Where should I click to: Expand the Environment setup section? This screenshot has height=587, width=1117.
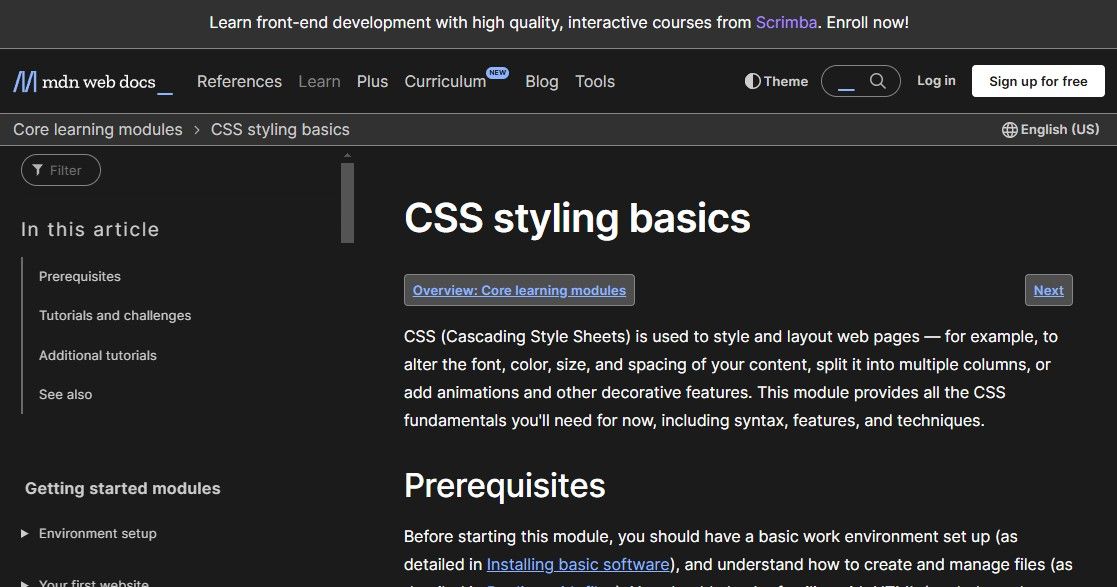click(25, 534)
